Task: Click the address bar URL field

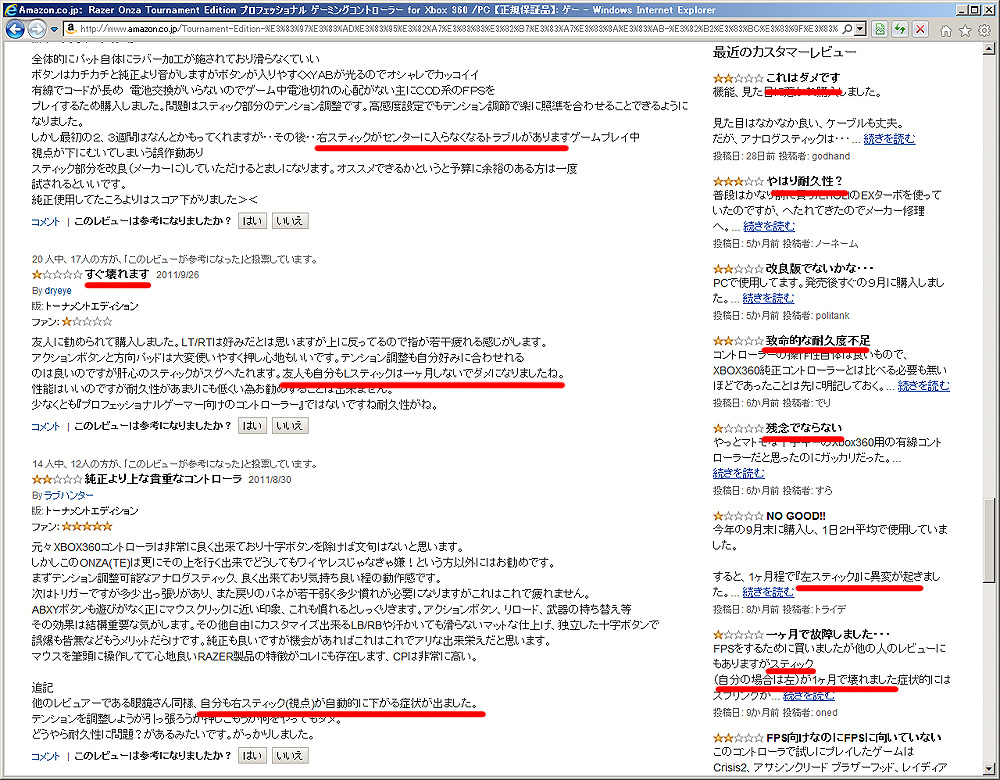Action: point(458,29)
